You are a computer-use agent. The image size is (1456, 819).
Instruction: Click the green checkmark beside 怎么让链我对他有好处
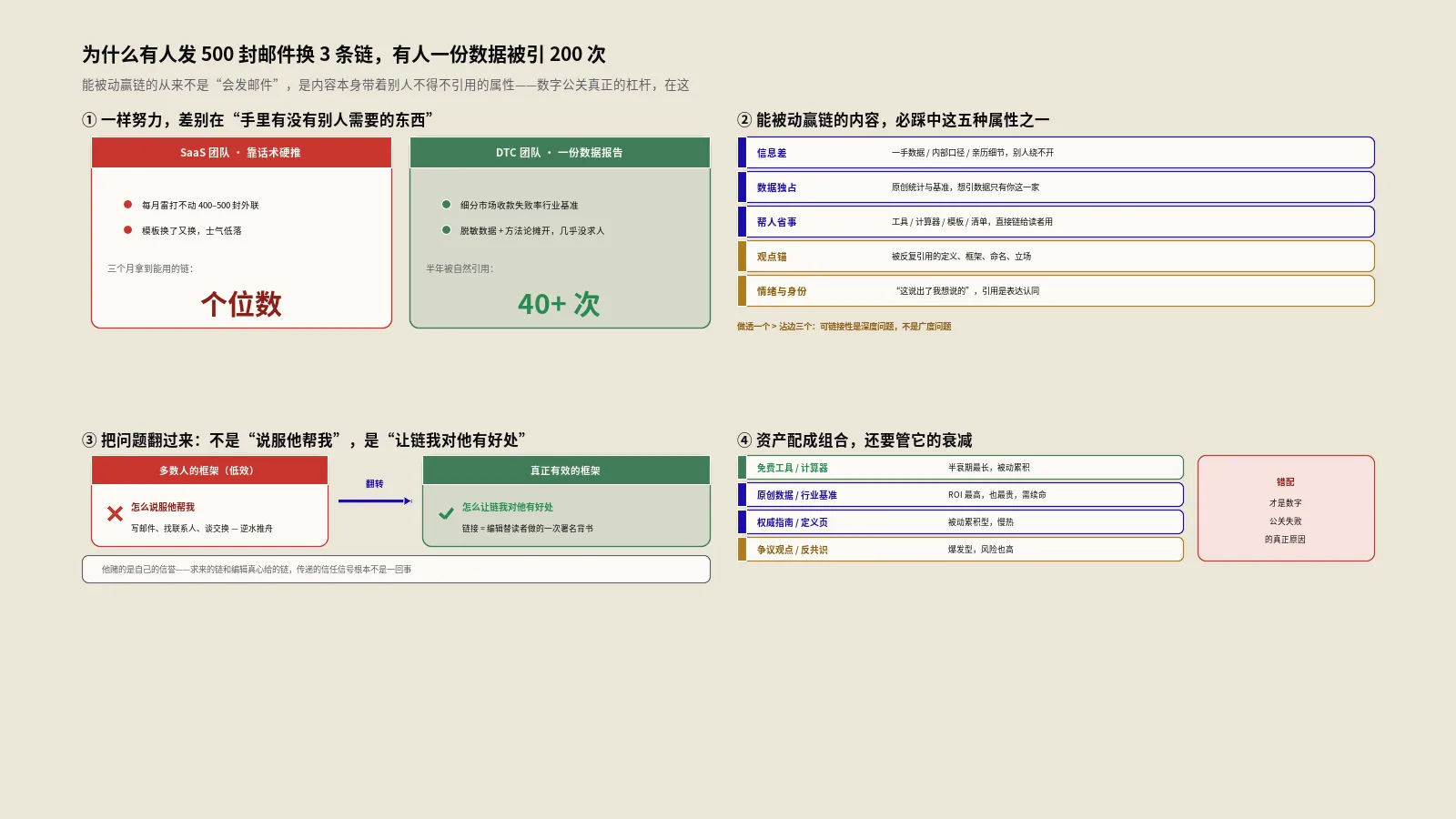[x=446, y=514]
